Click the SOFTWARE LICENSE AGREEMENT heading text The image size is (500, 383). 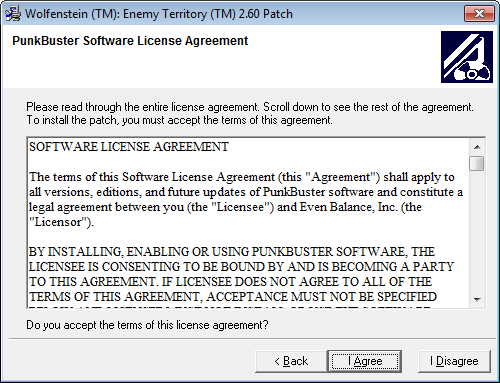coord(129,147)
